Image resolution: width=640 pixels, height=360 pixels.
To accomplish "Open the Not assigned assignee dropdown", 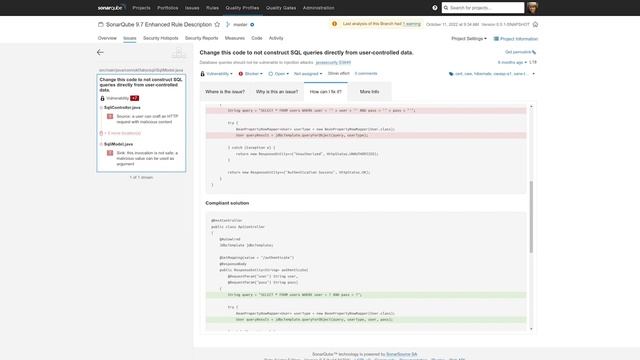I will (x=308, y=74).
